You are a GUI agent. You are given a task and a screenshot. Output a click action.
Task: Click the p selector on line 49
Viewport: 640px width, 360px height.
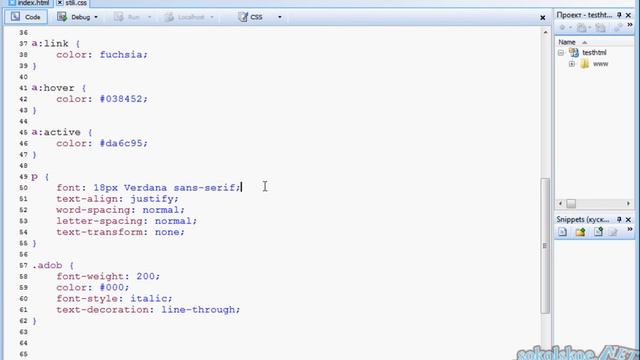click(x=34, y=177)
